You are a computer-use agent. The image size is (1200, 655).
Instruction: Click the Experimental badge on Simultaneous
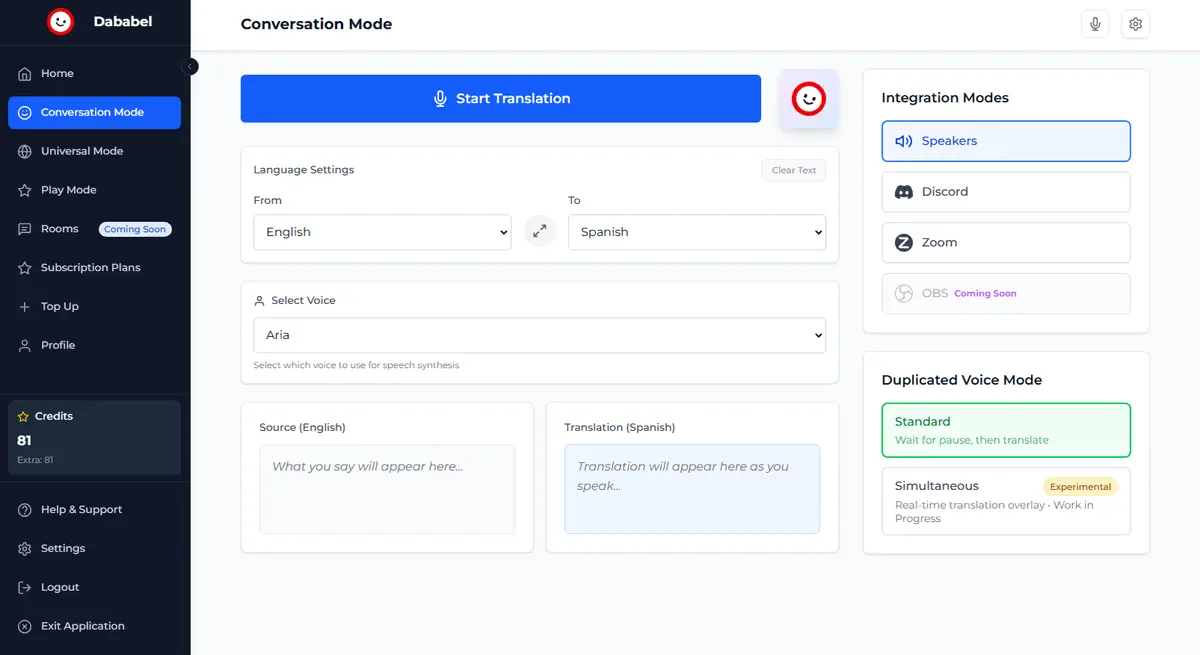click(x=1080, y=487)
